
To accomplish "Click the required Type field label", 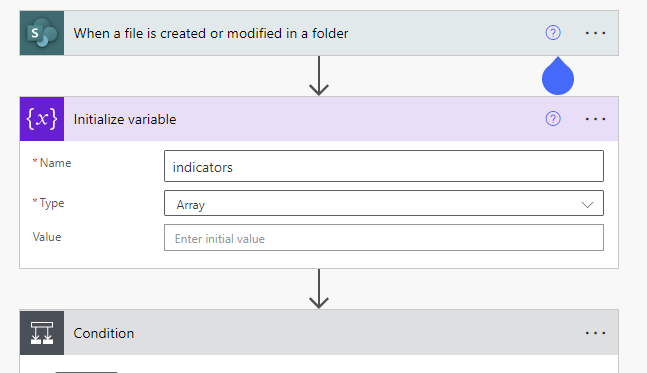I will pos(48,203).
